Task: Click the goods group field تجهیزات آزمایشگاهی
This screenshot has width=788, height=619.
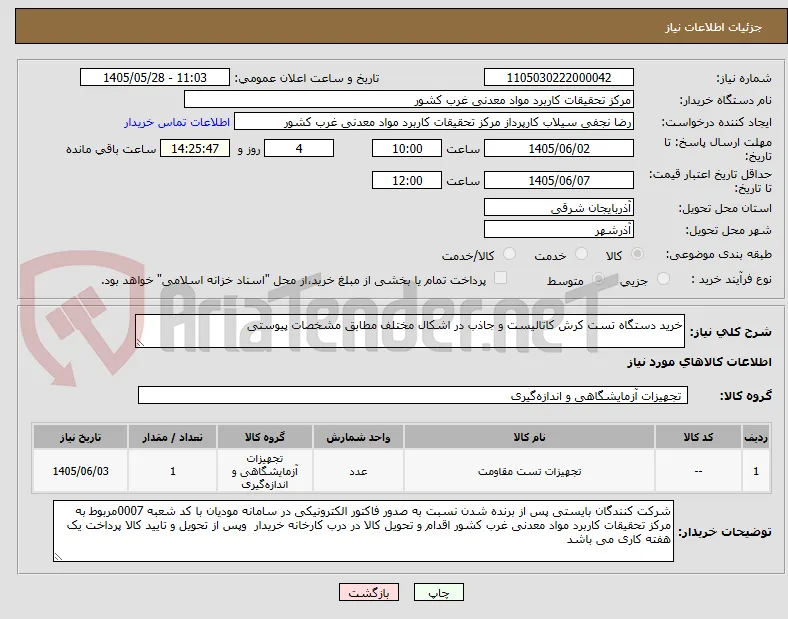Action: click(413, 395)
